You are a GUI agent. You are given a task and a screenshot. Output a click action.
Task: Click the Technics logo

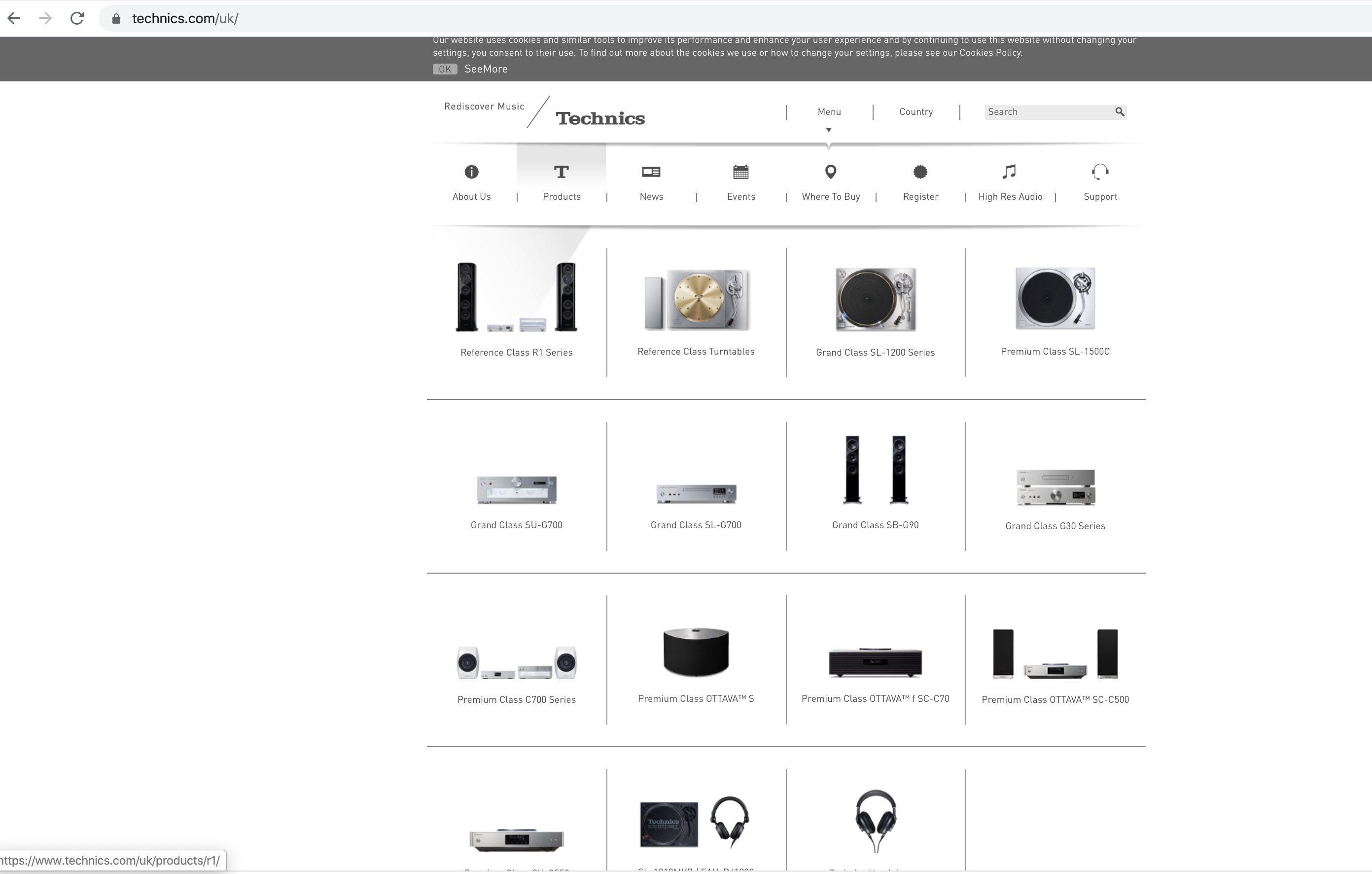click(600, 118)
